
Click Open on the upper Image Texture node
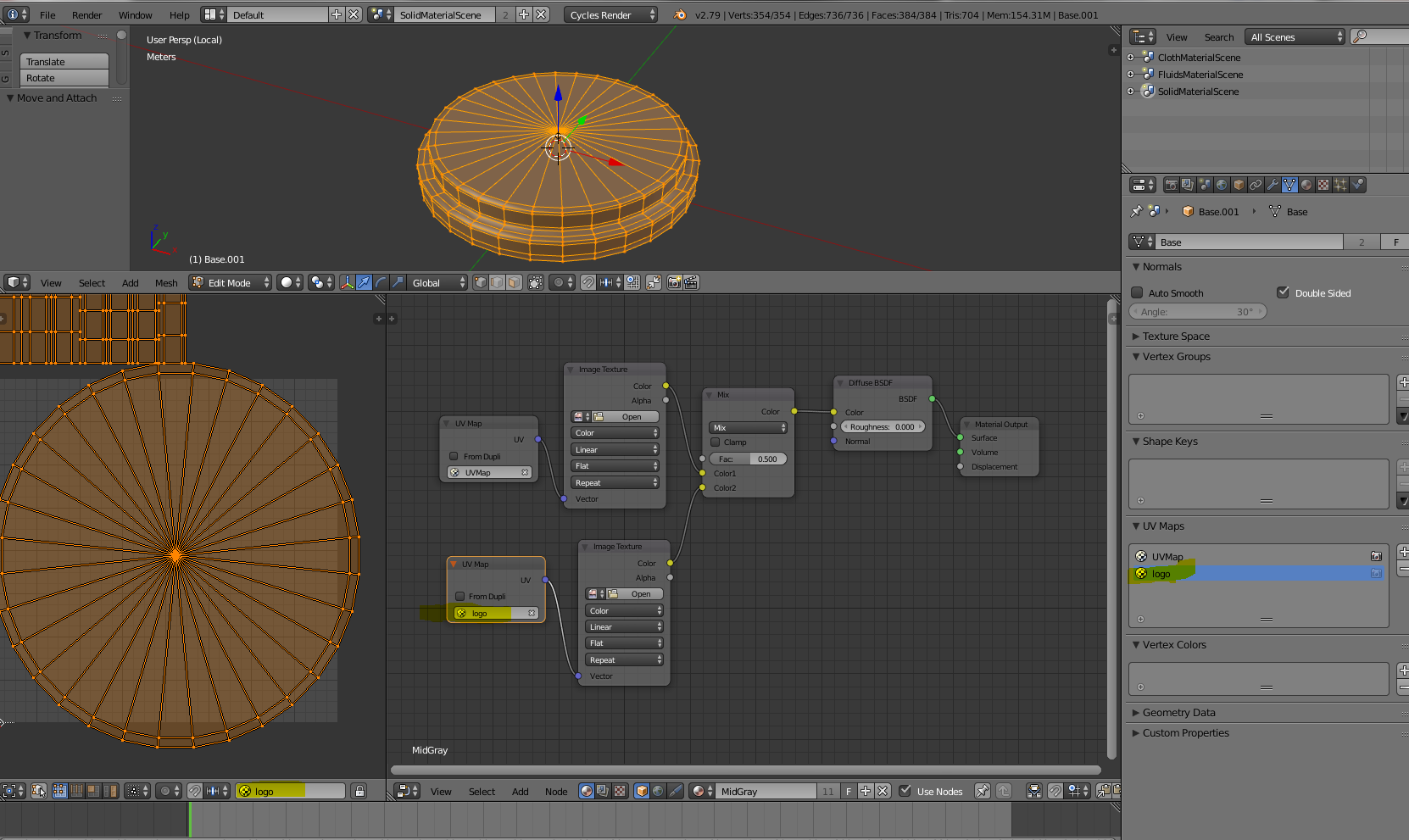[626, 417]
